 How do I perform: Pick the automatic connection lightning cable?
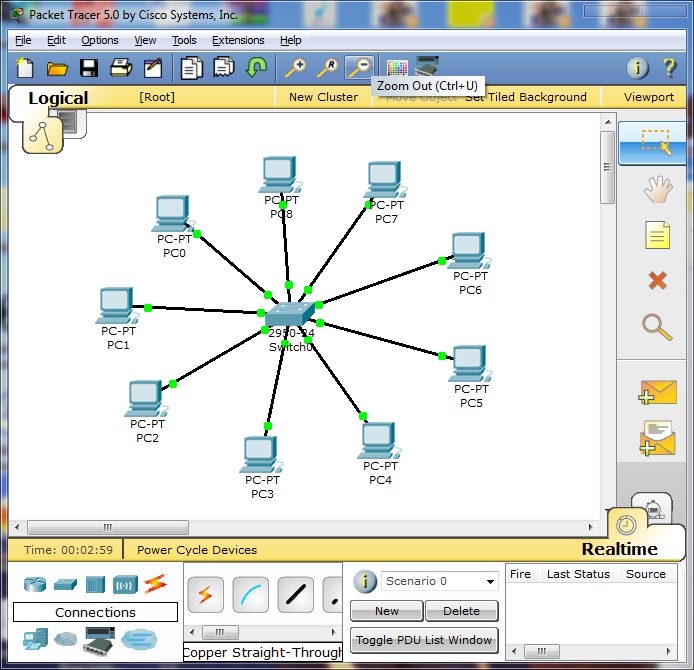pos(205,595)
